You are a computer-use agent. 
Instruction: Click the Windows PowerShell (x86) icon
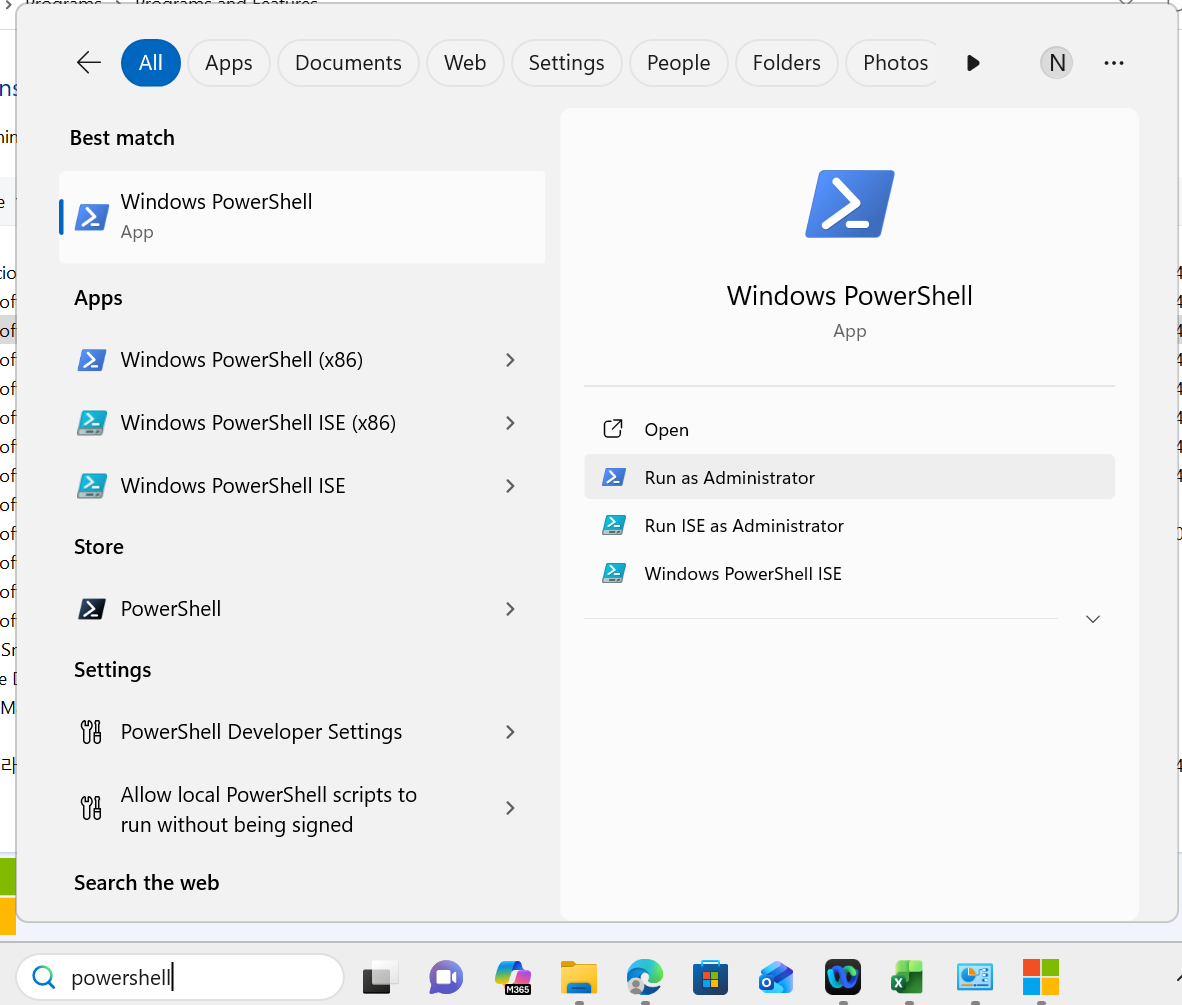coord(92,360)
